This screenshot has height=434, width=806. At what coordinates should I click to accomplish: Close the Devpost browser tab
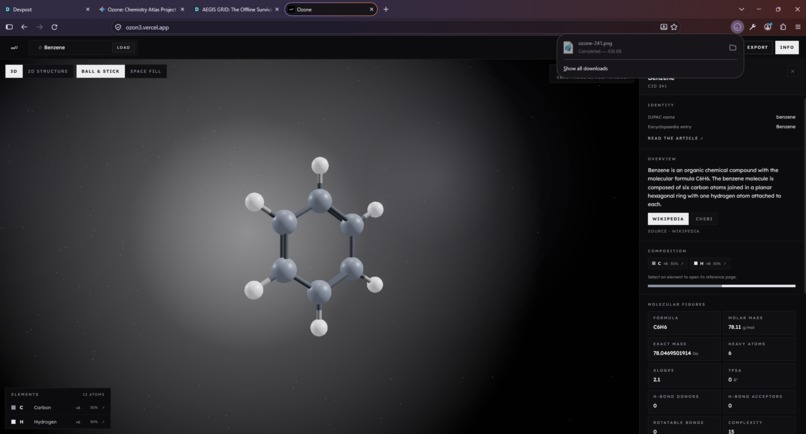87,9
